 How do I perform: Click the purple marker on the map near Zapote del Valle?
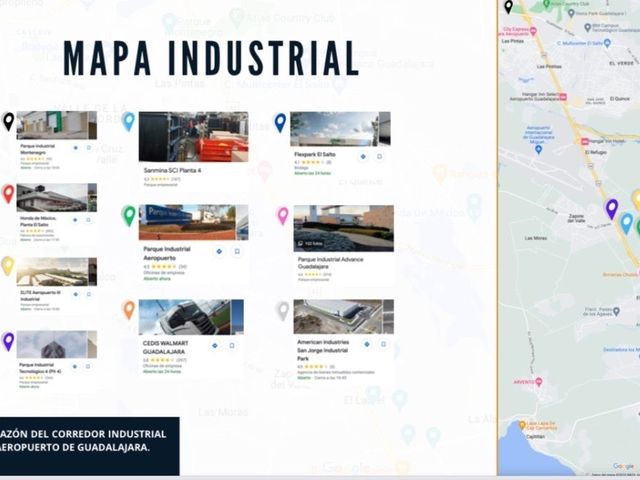(x=611, y=209)
